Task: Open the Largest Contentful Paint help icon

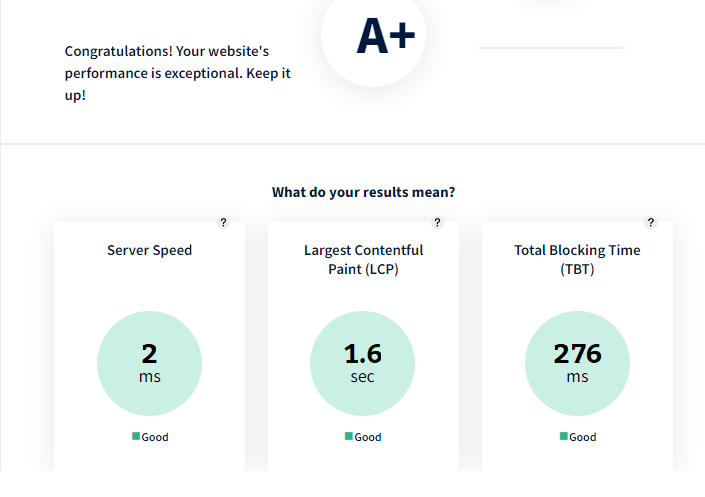Action: point(437,222)
